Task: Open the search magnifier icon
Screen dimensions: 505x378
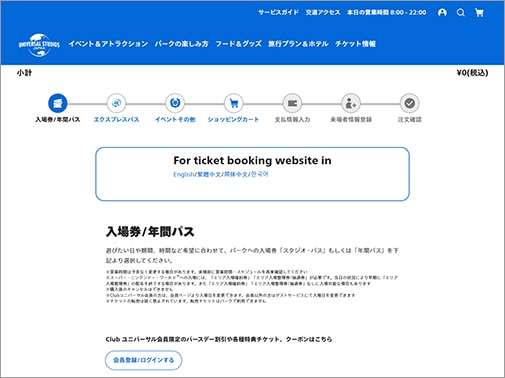Action: [x=461, y=13]
